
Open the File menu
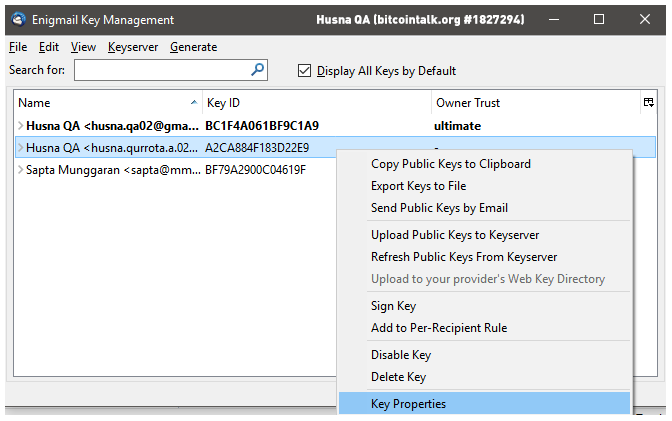point(18,47)
